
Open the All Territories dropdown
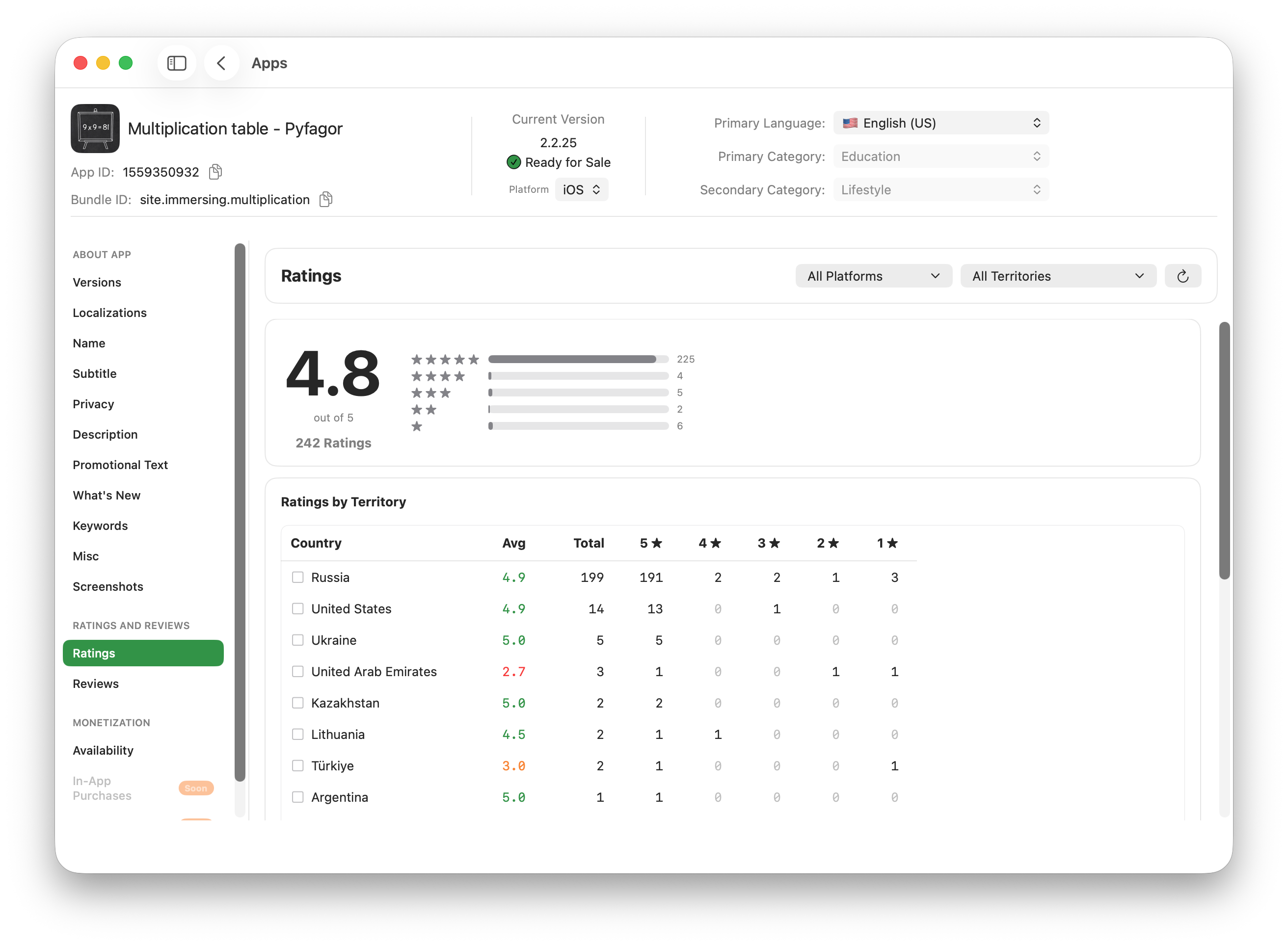click(1057, 275)
